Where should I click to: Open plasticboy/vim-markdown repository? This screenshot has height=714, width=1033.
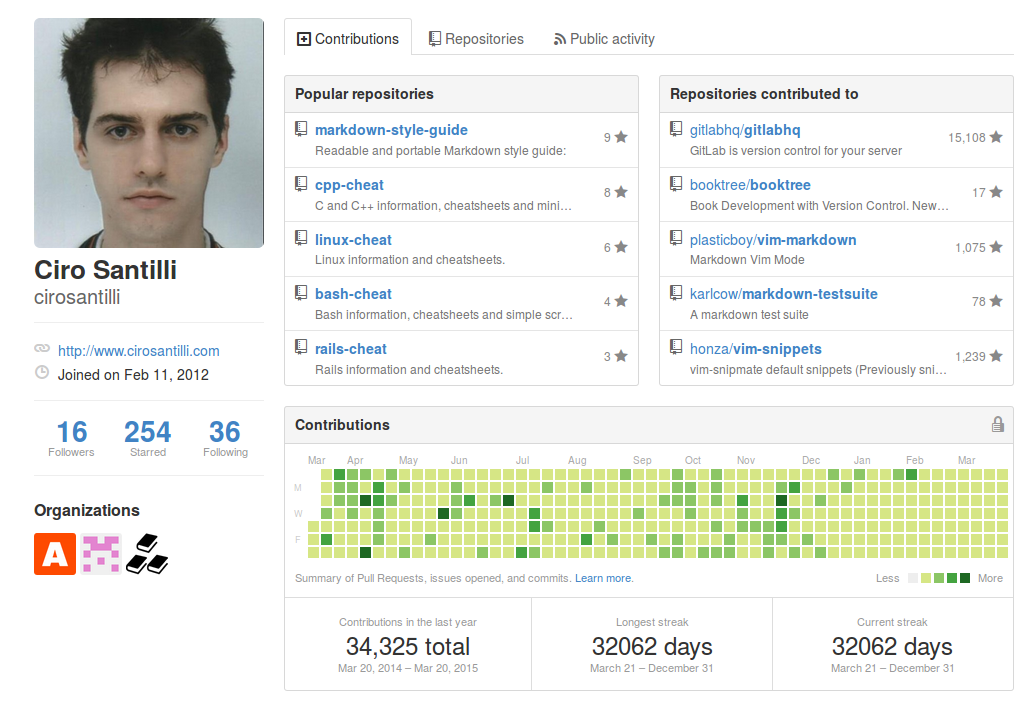pos(773,240)
